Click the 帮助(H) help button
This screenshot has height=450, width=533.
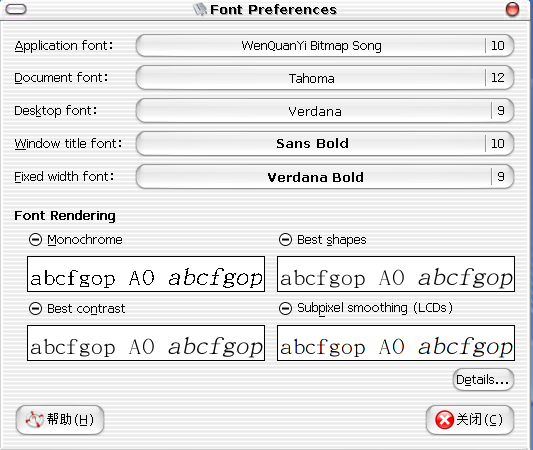pos(60,420)
